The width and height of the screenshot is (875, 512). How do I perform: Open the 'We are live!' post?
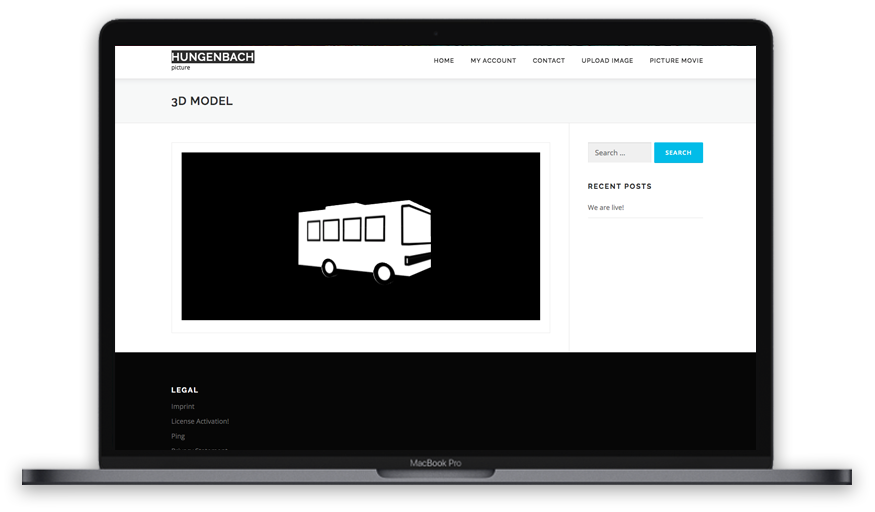(x=605, y=207)
